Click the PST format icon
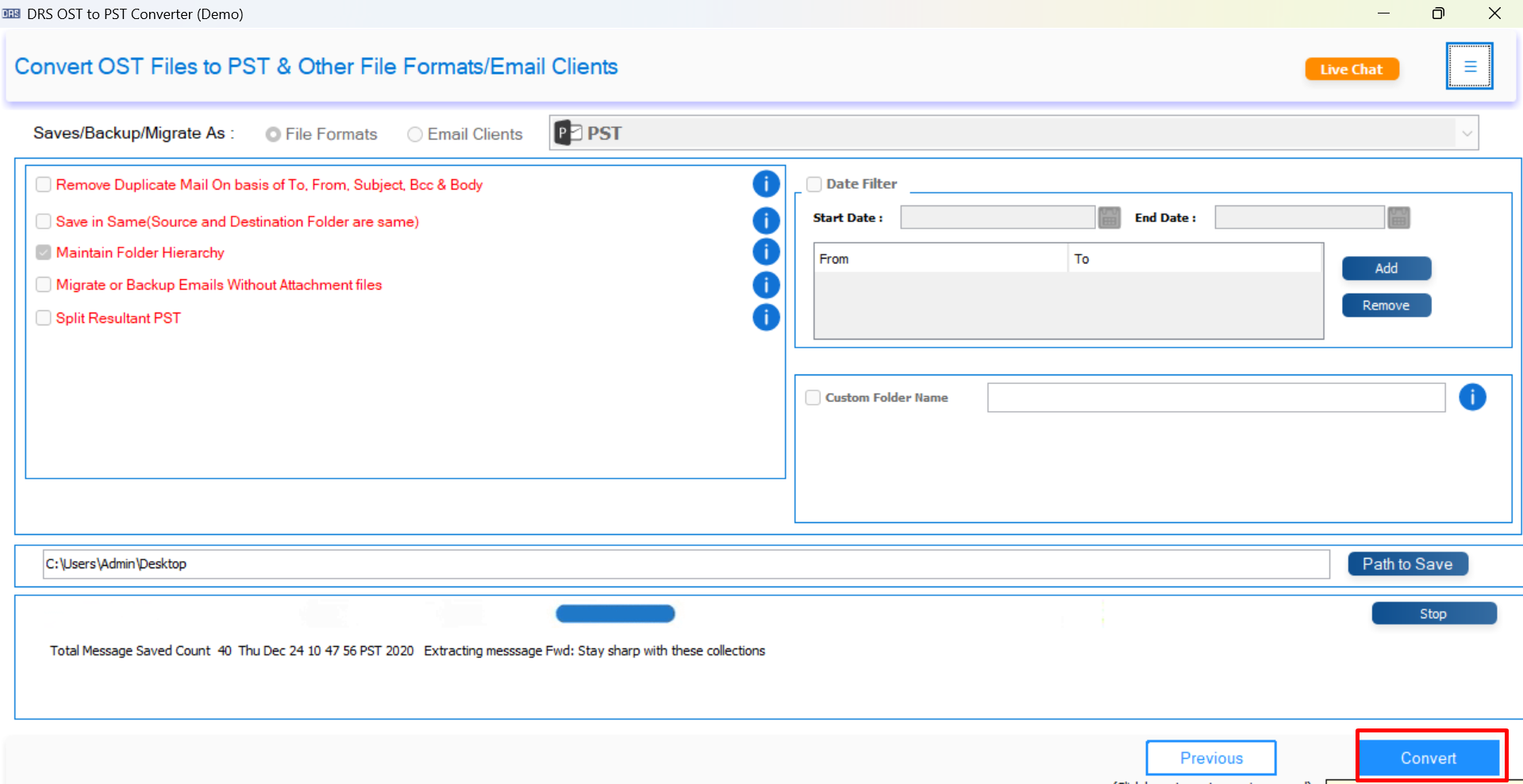Viewport: 1523px width, 784px height. pos(568,133)
